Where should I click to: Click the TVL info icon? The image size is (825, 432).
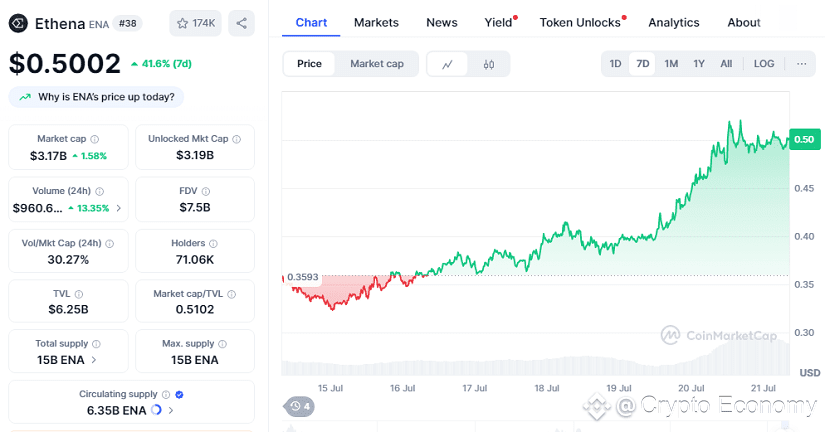tap(79, 294)
